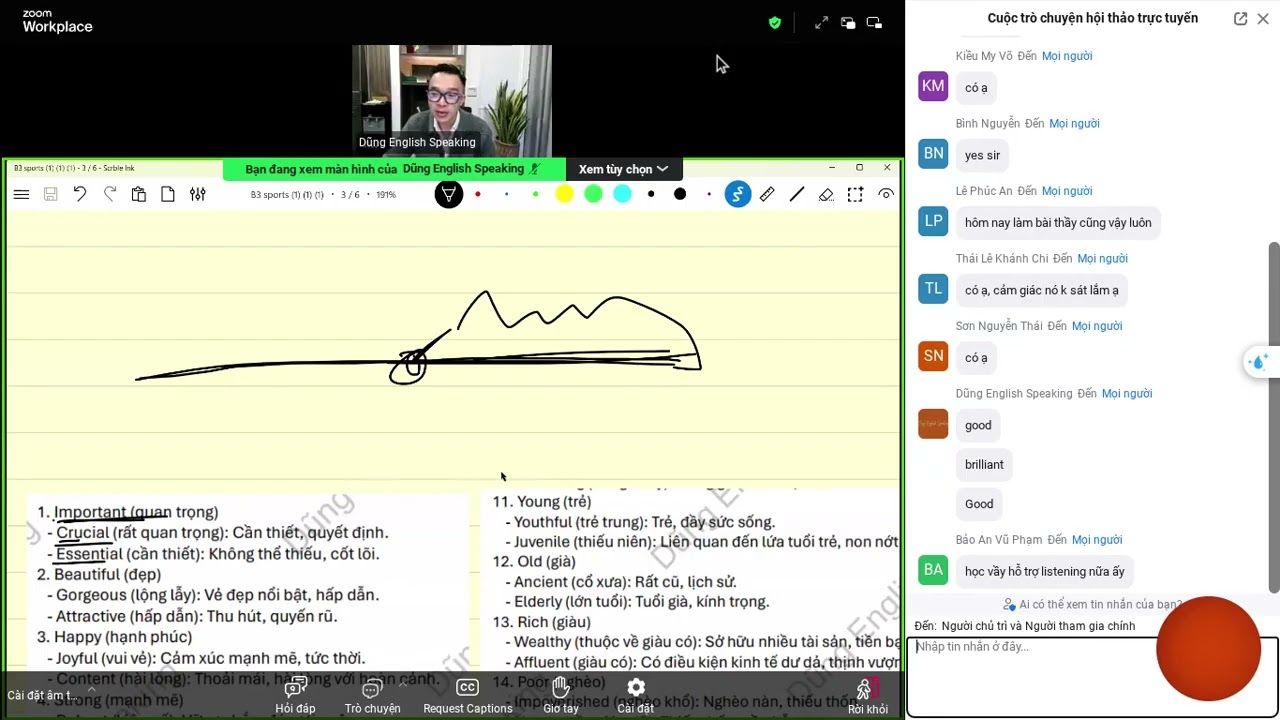Image resolution: width=1280 pixels, height=720 pixels.
Task: Select the black pen tip tool
Action: 449,194
